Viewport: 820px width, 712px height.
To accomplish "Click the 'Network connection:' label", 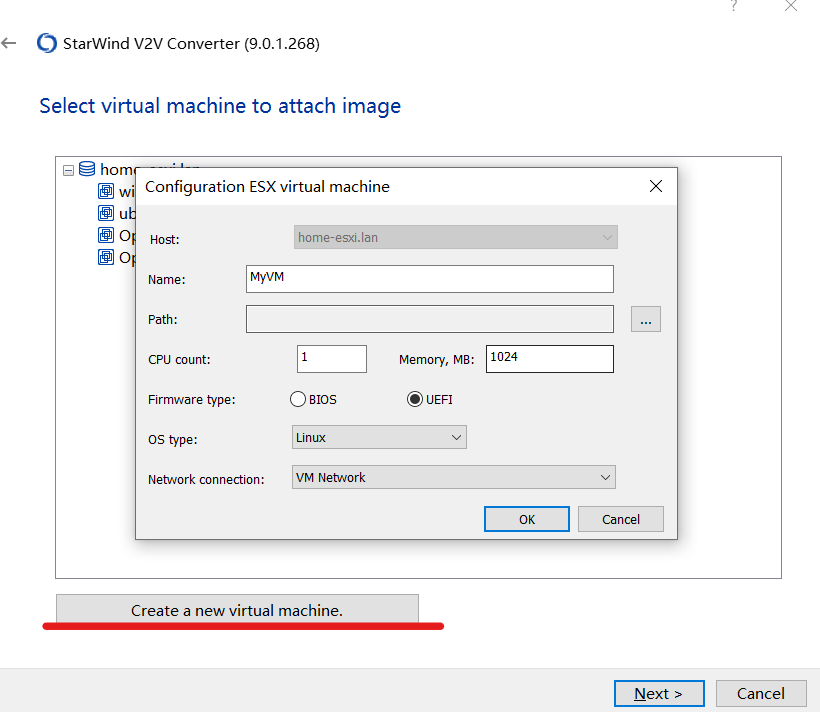I will 206,479.
